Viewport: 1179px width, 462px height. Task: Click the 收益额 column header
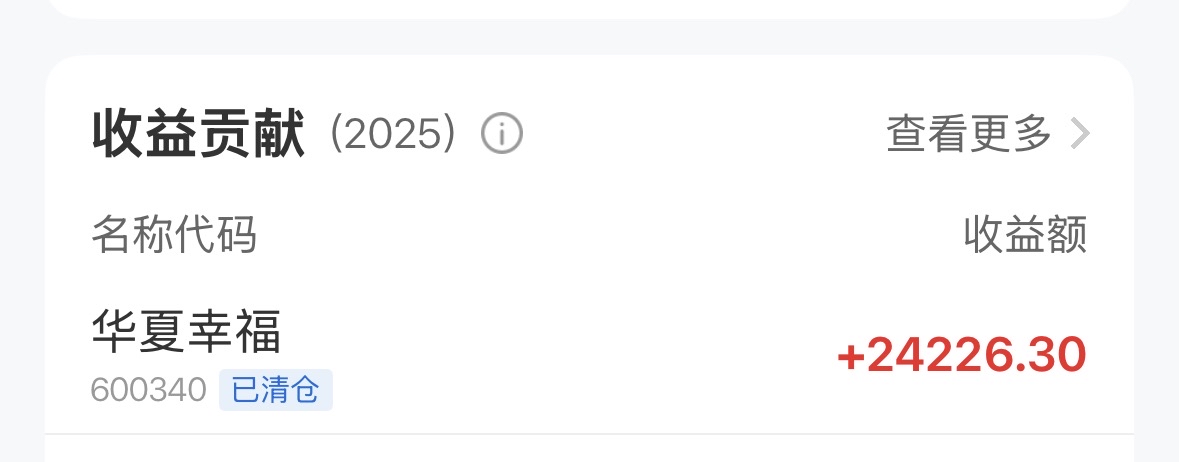(x=1024, y=235)
